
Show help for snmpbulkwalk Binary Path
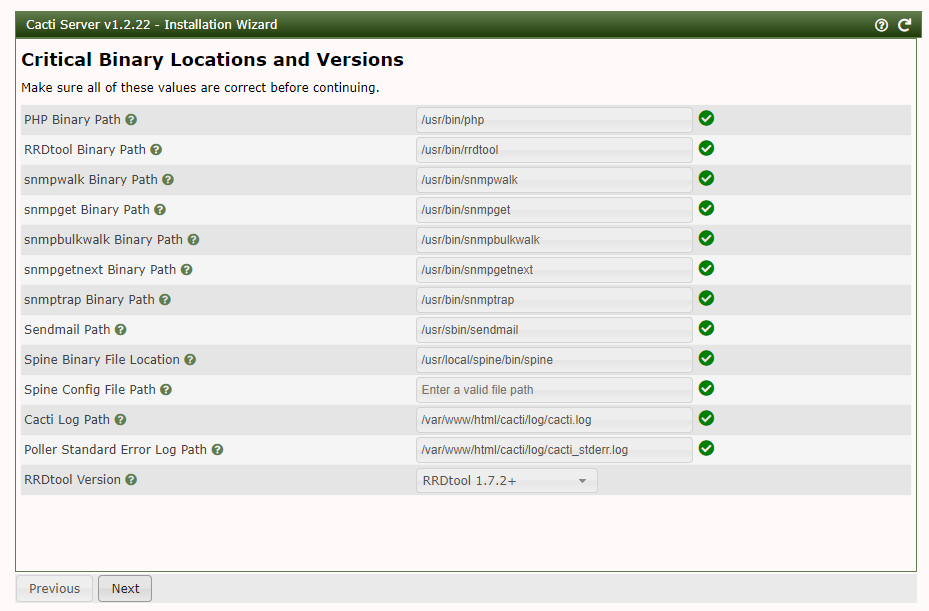(193, 240)
